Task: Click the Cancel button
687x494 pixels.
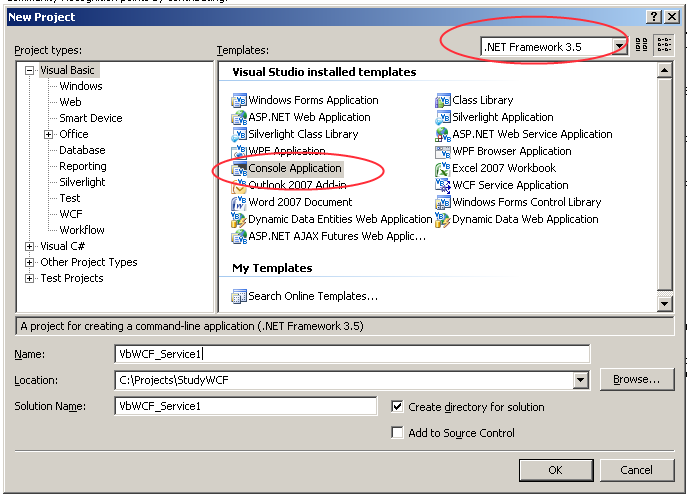Action: [636, 470]
